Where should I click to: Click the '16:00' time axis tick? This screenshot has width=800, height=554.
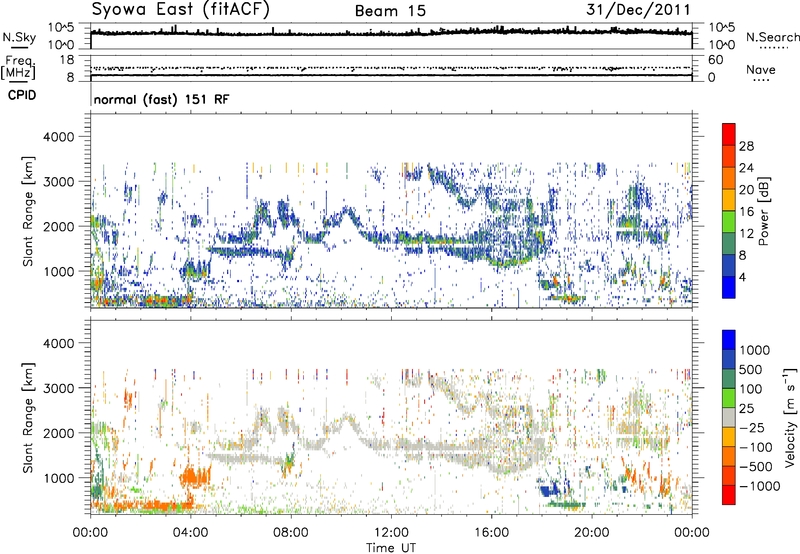coord(491,533)
